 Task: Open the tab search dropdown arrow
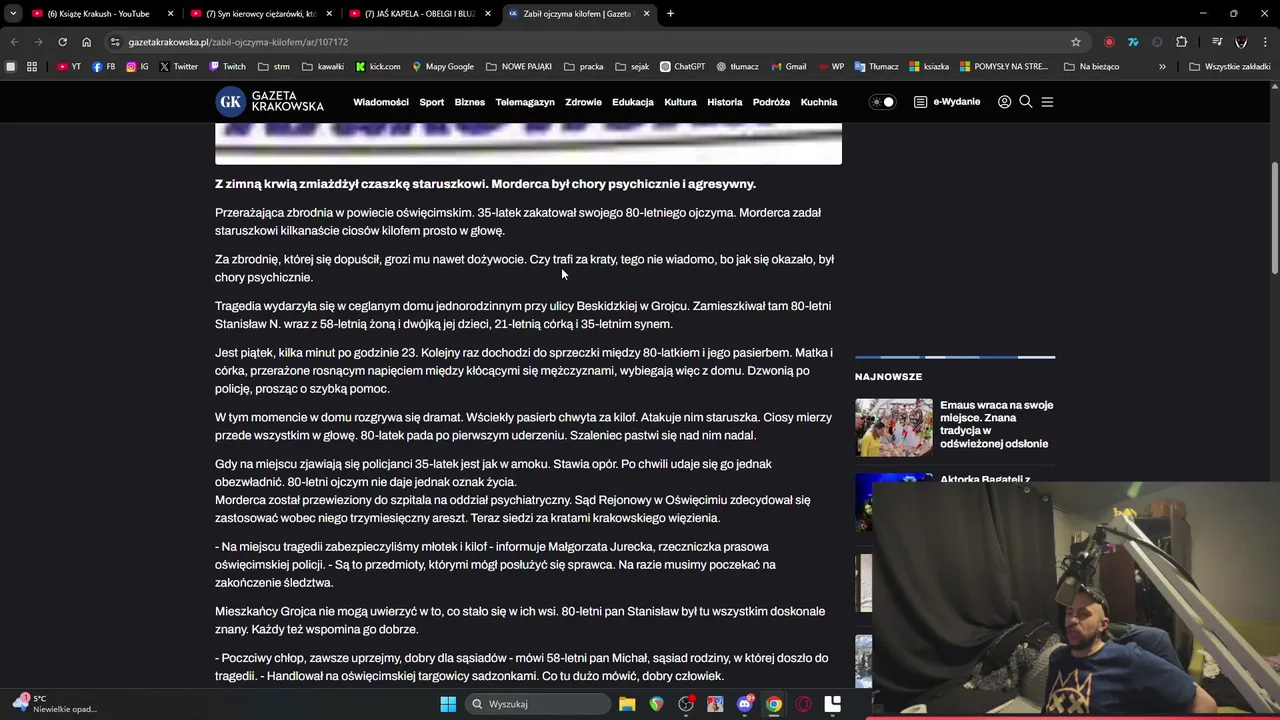click(x=12, y=14)
